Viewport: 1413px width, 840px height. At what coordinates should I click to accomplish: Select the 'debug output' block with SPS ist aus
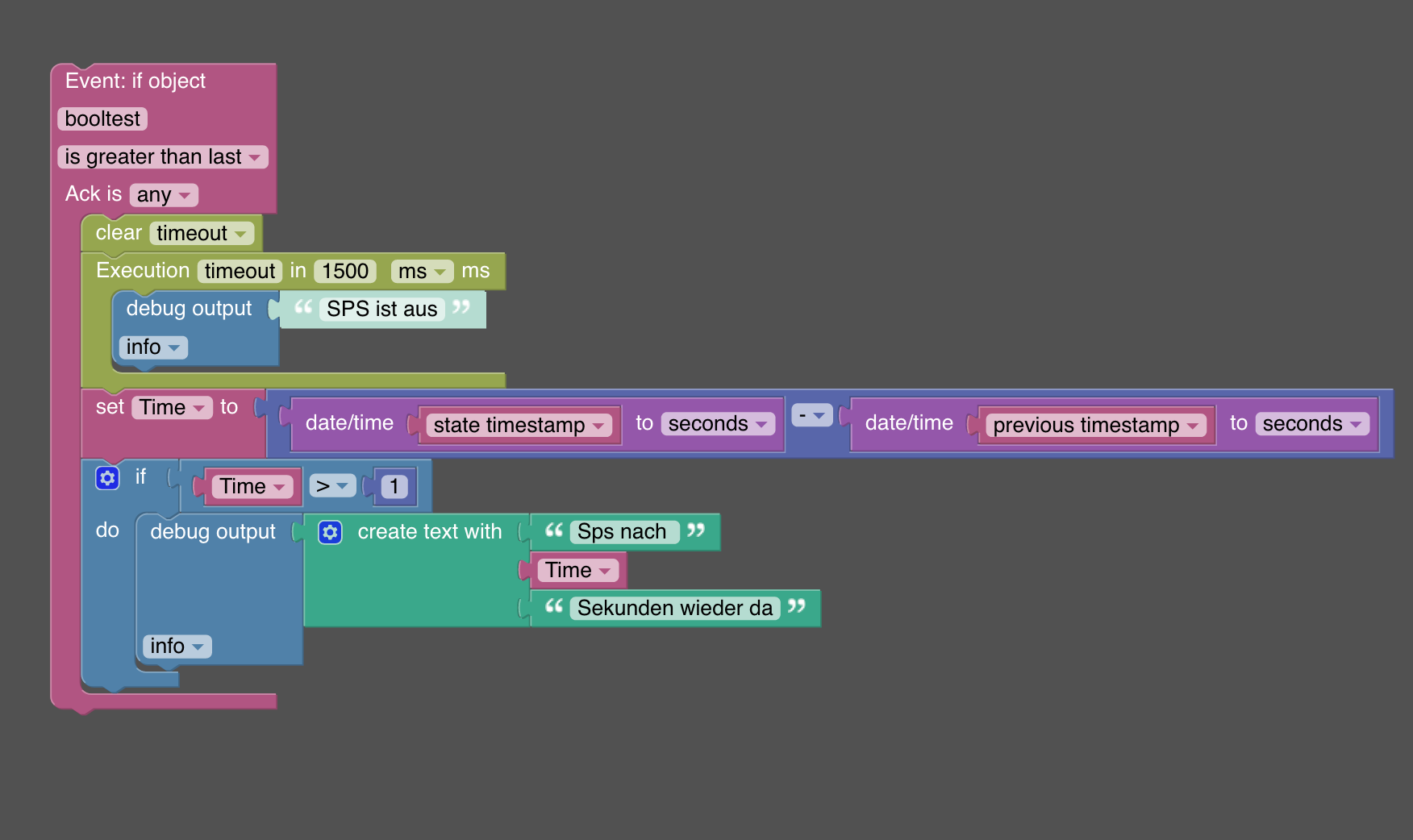click(x=189, y=309)
